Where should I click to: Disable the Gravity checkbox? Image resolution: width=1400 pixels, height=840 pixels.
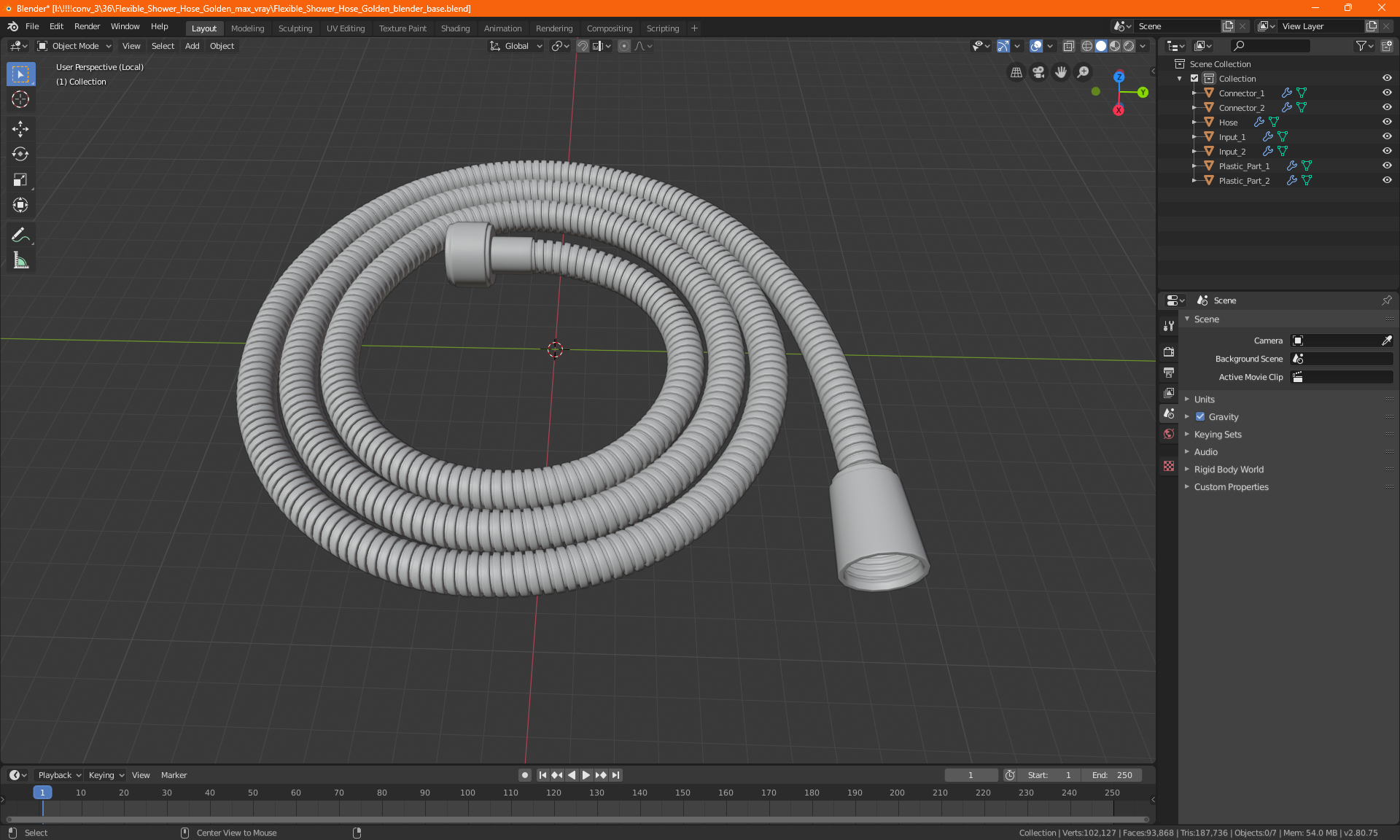coord(1200,417)
